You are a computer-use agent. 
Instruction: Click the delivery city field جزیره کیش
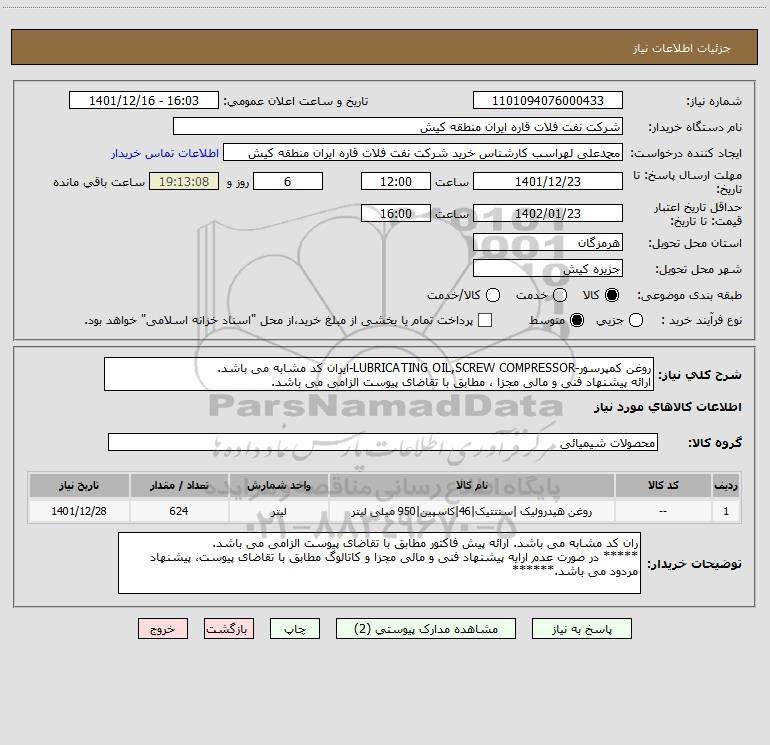tap(548, 269)
